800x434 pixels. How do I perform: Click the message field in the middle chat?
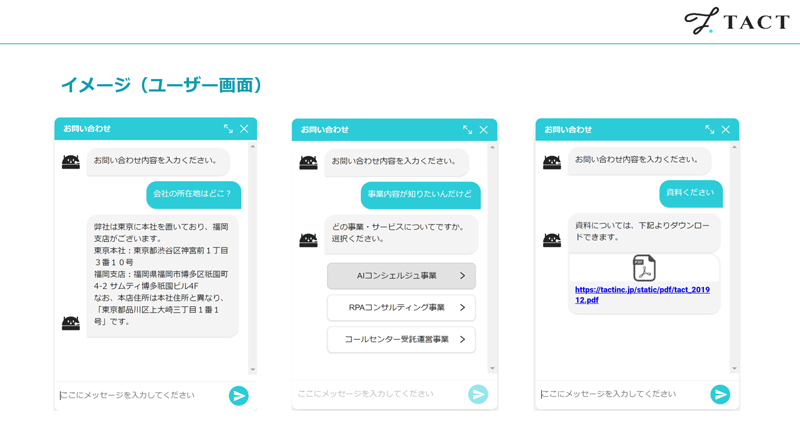(380, 395)
